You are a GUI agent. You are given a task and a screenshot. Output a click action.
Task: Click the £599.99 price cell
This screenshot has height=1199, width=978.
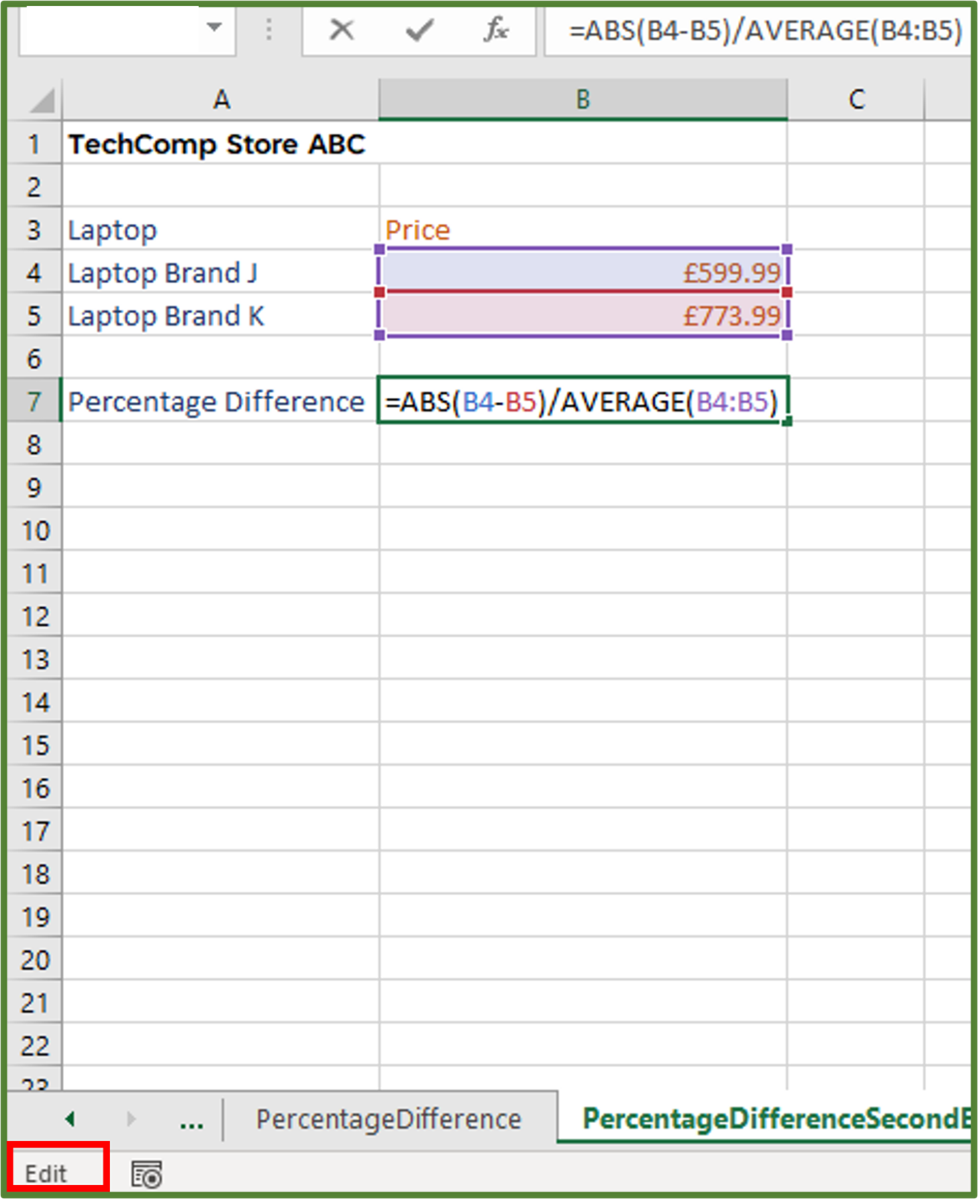[583, 272]
